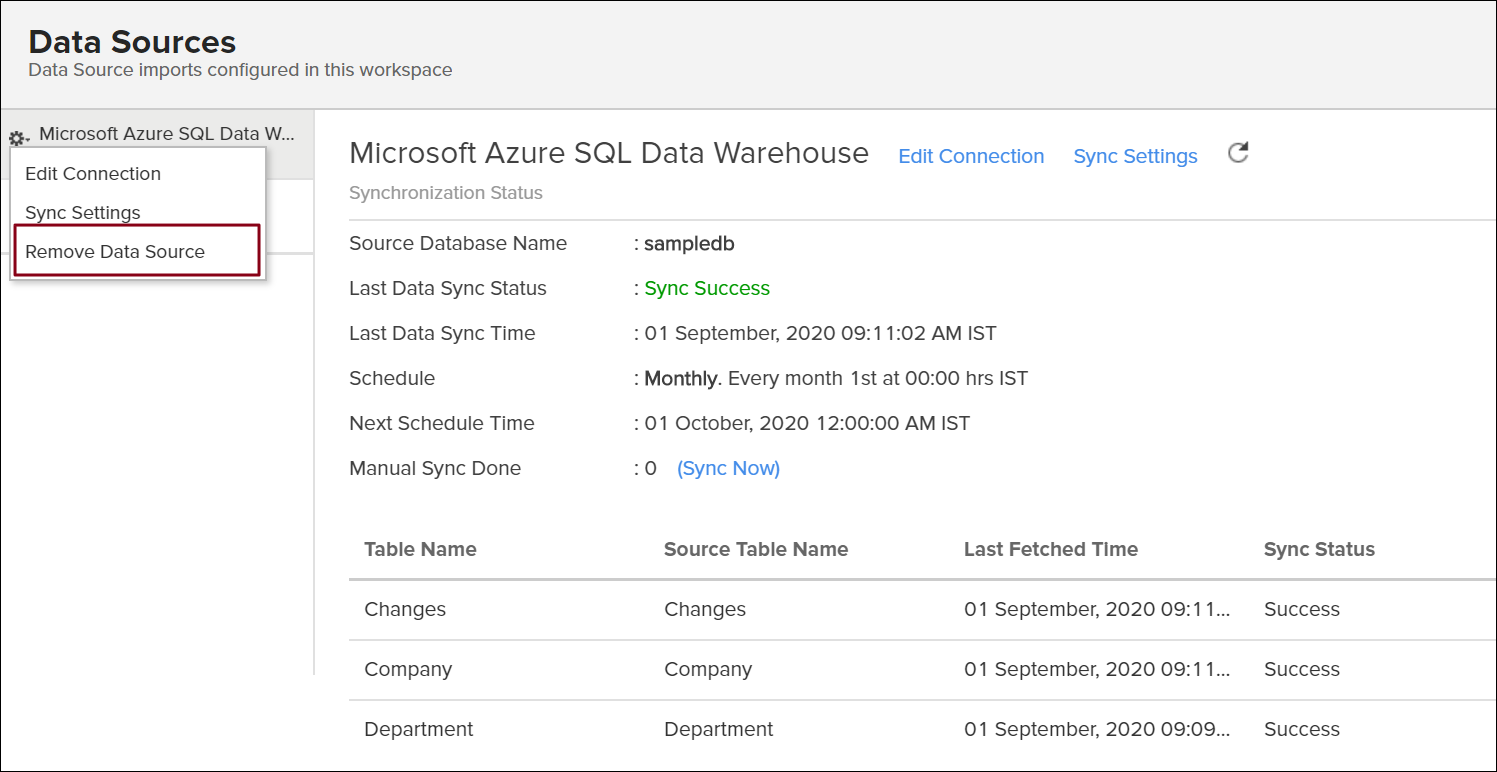This screenshot has width=1497, height=772.
Task: Click the Source Table Name column header
Action: click(756, 549)
